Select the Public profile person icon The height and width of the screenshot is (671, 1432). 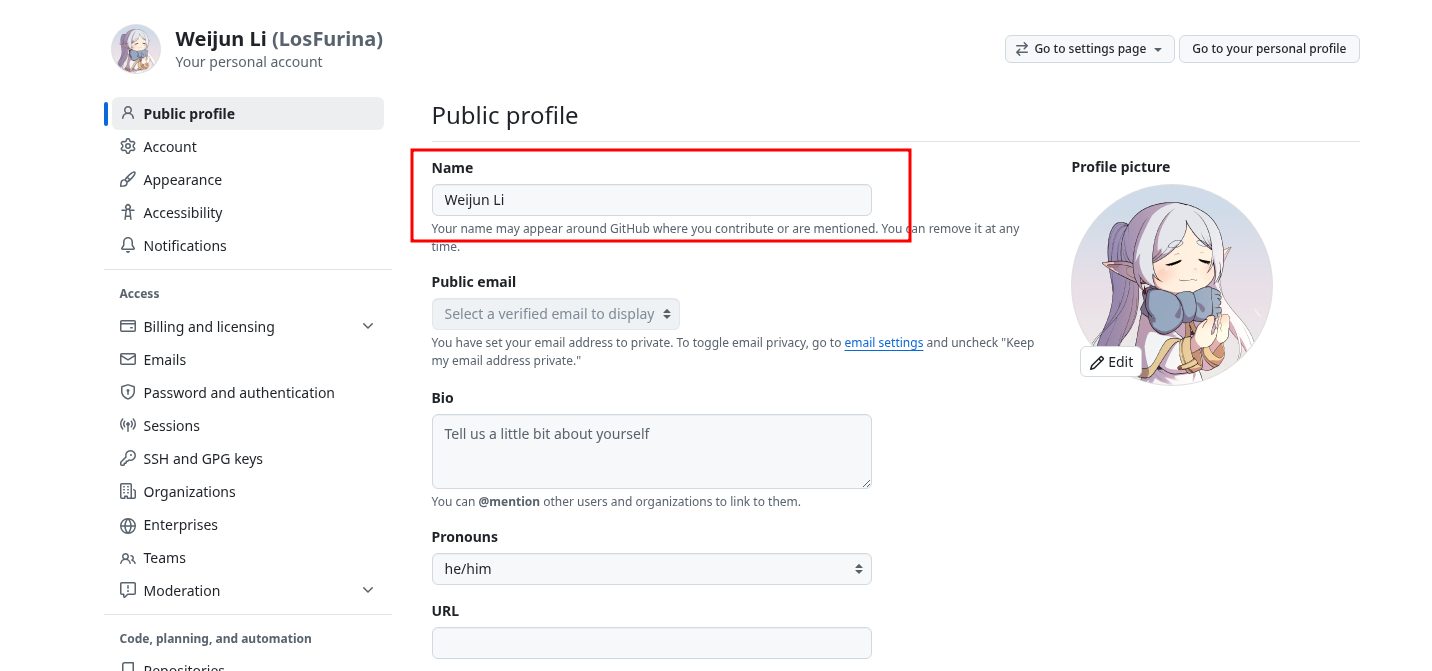coord(127,112)
